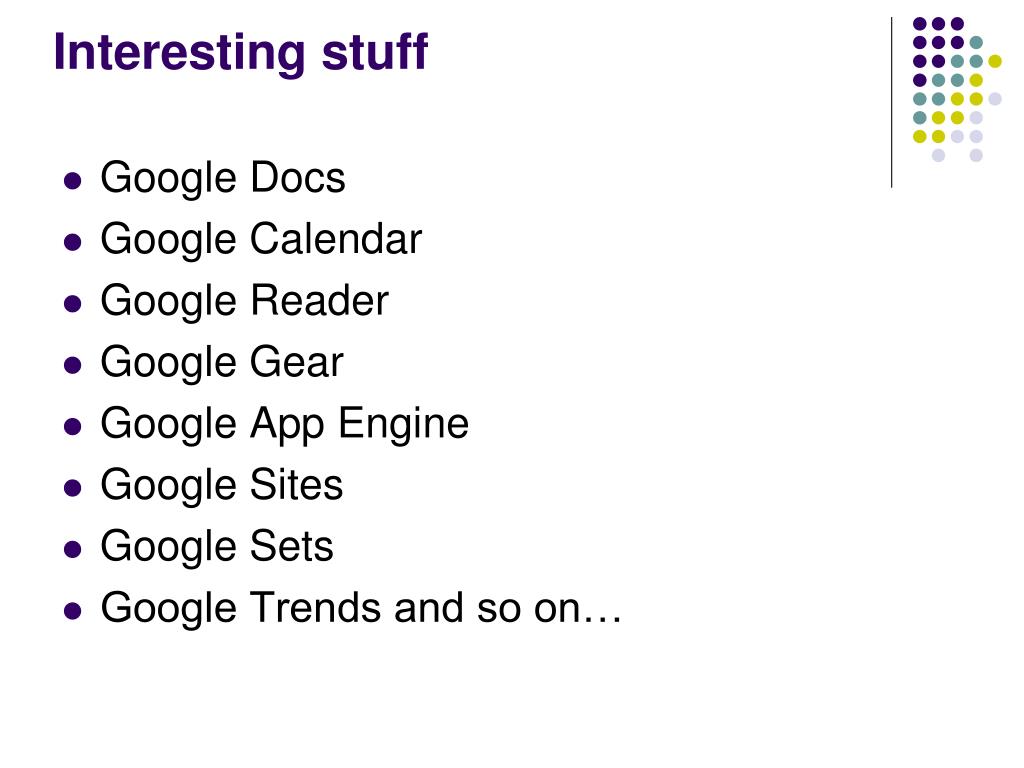Select the Google App Engine text line
This screenshot has height=768, width=1024.
click(285, 424)
